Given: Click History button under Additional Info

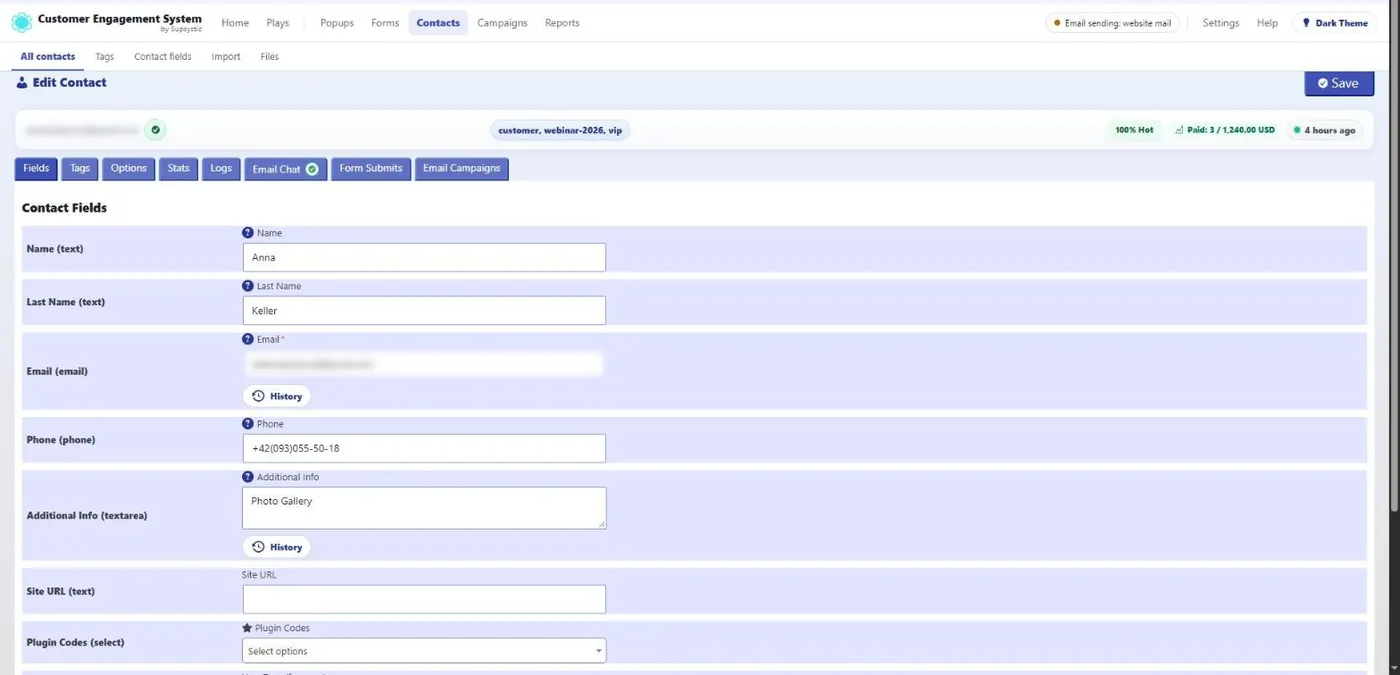Looking at the screenshot, I should (x=277, y=547).
